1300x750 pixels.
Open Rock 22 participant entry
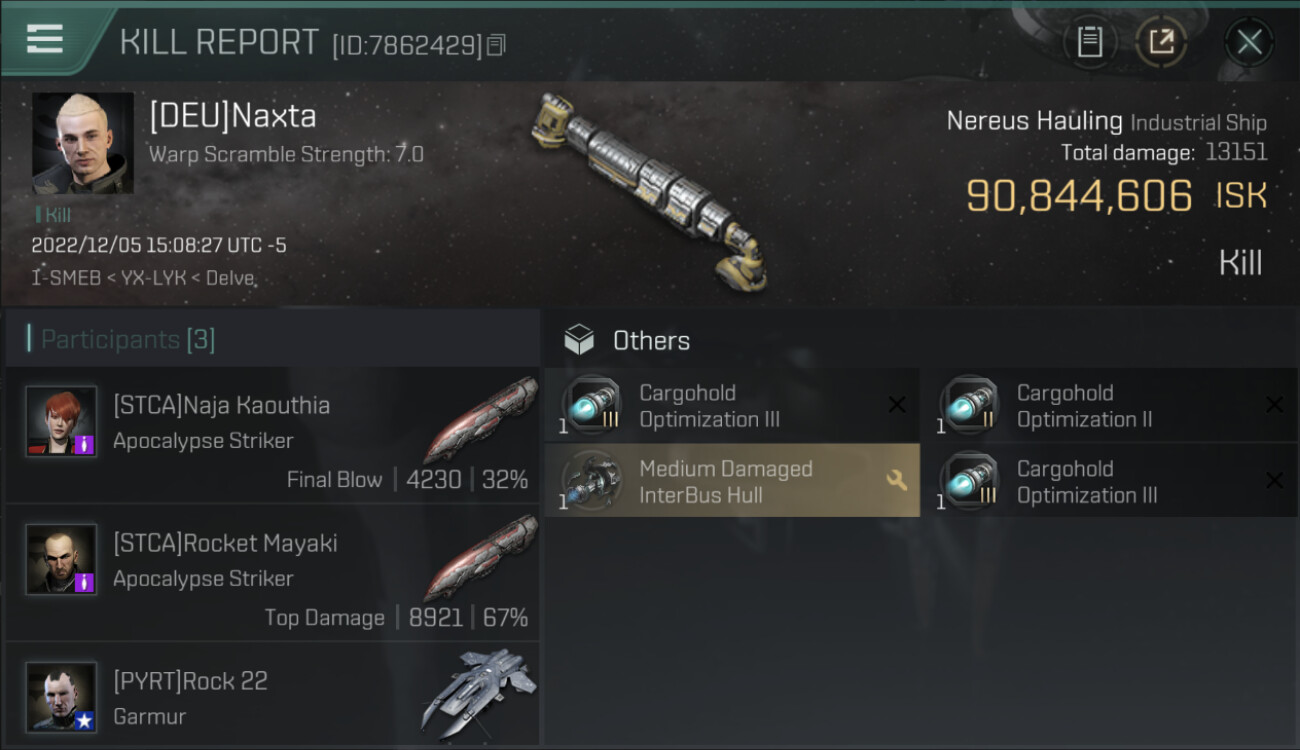click(273, 696)
